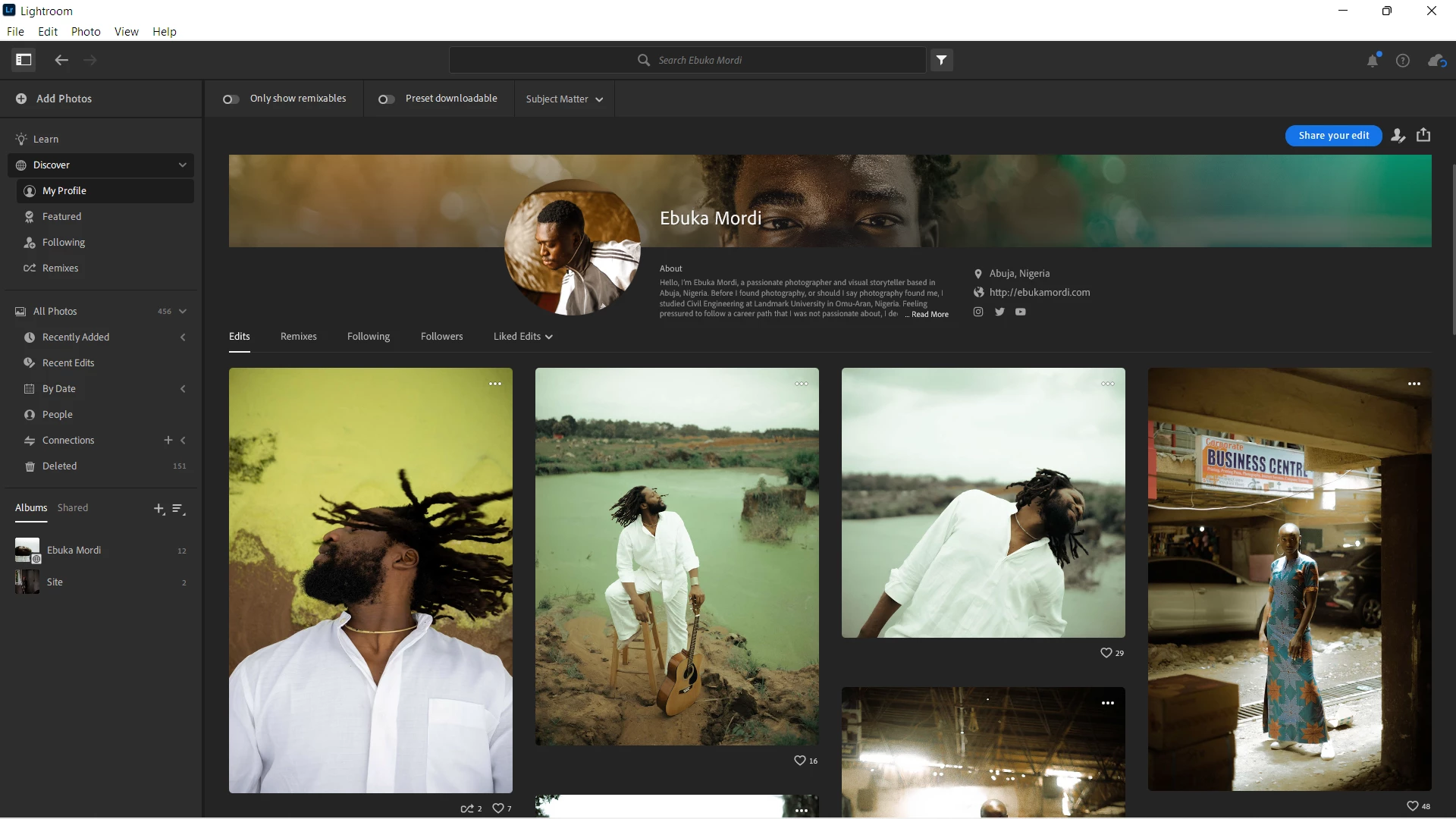The height and width of the screenshot is (819, 1456).
Task: Open the notifications bell
Action: point(1372,61)
